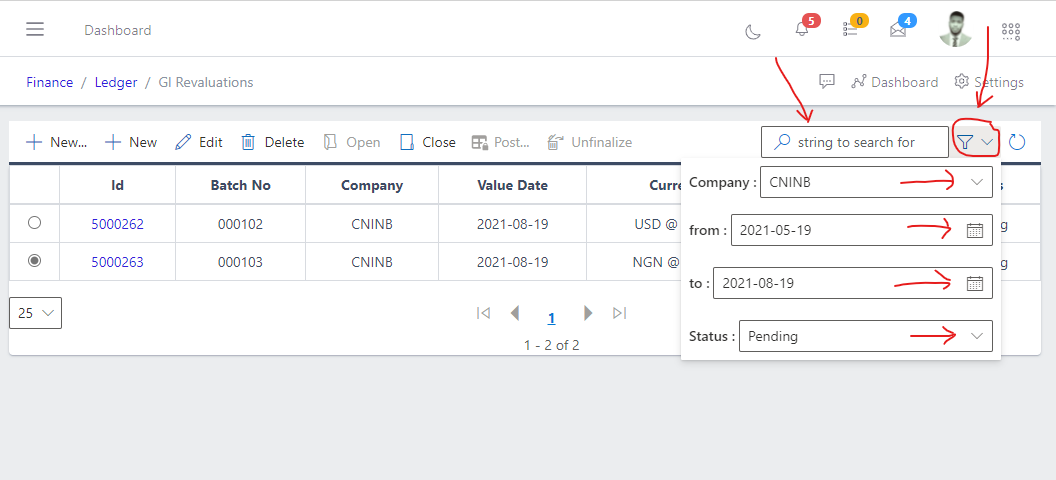Click the Dashboard title in header

click(118, 30)
